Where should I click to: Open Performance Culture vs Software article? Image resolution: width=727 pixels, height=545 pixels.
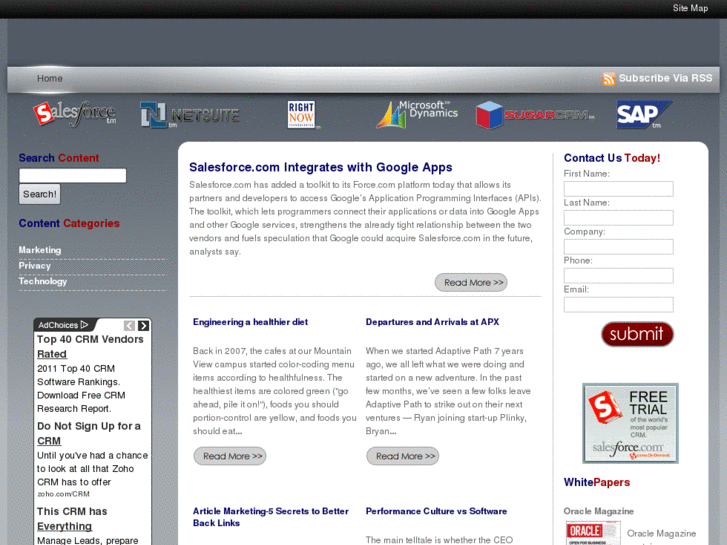tap(436, 511)
